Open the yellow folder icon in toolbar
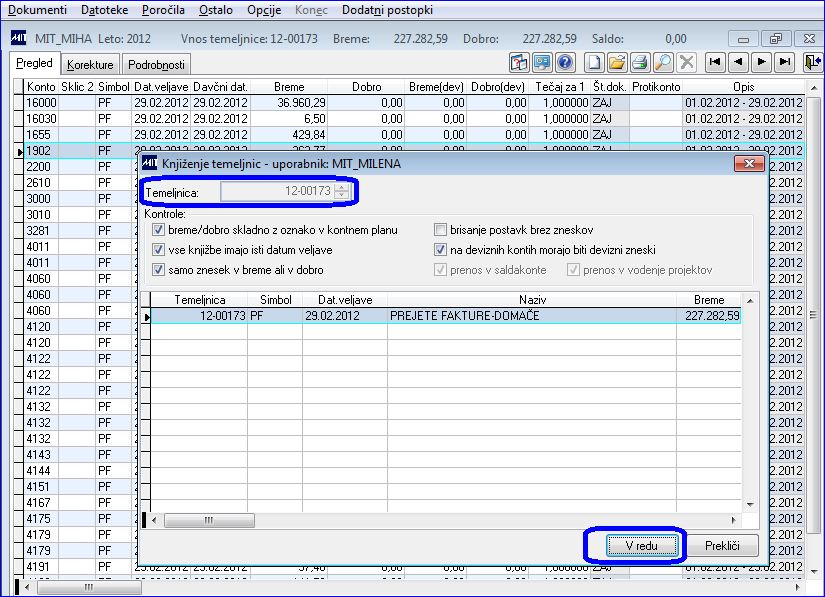 click(617, 63)
